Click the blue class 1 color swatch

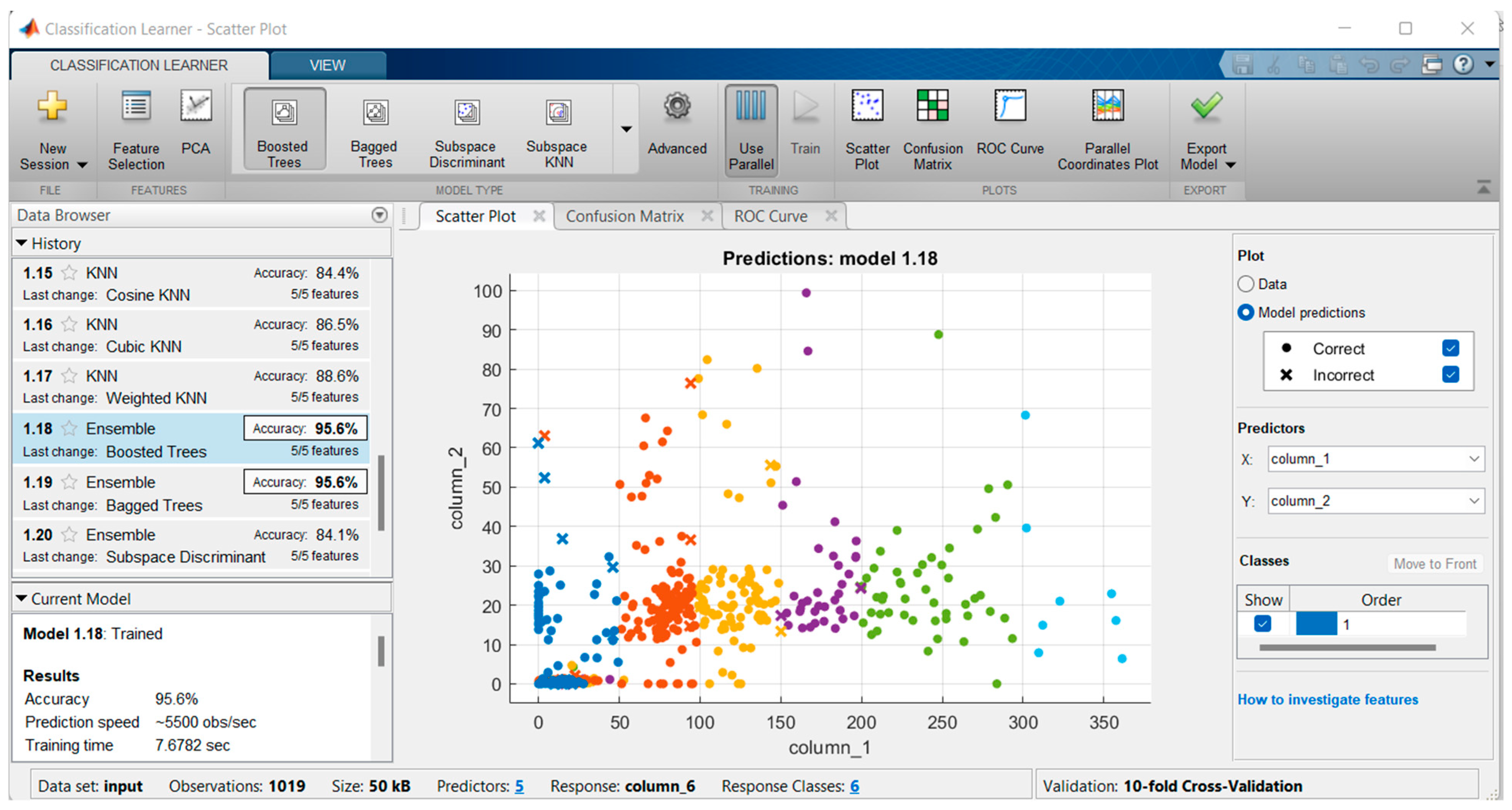click(x=1316, y=624)
